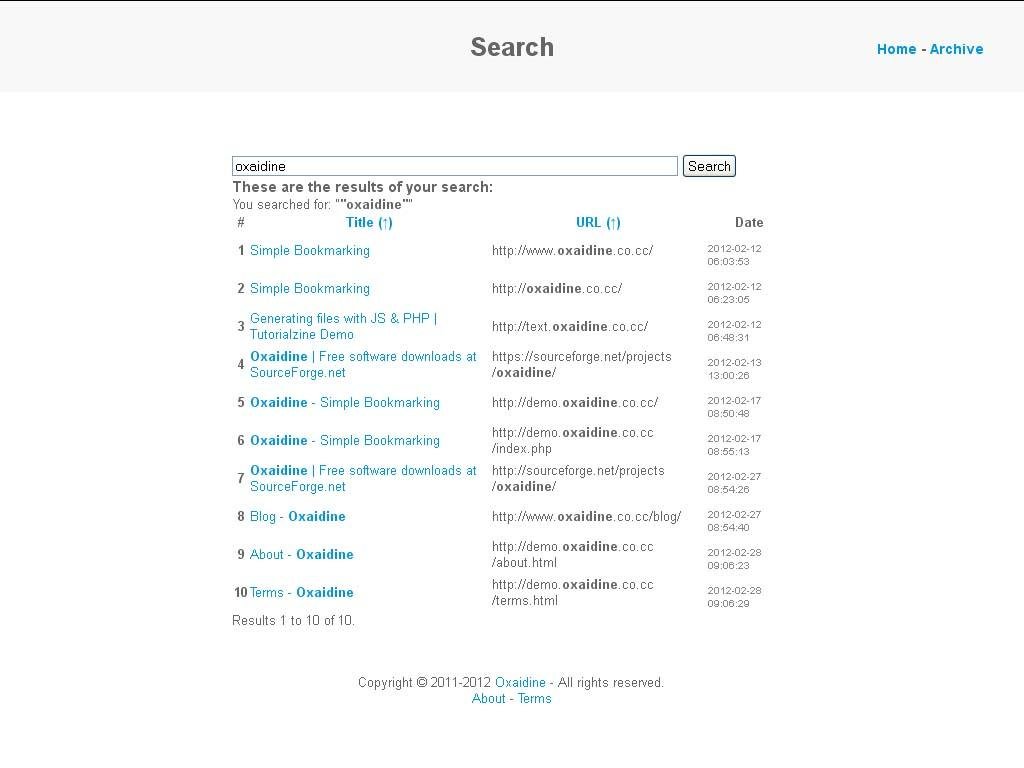Open About in the footer
The height and width of the screenshot is (768, 1024).
coord(489,698)
